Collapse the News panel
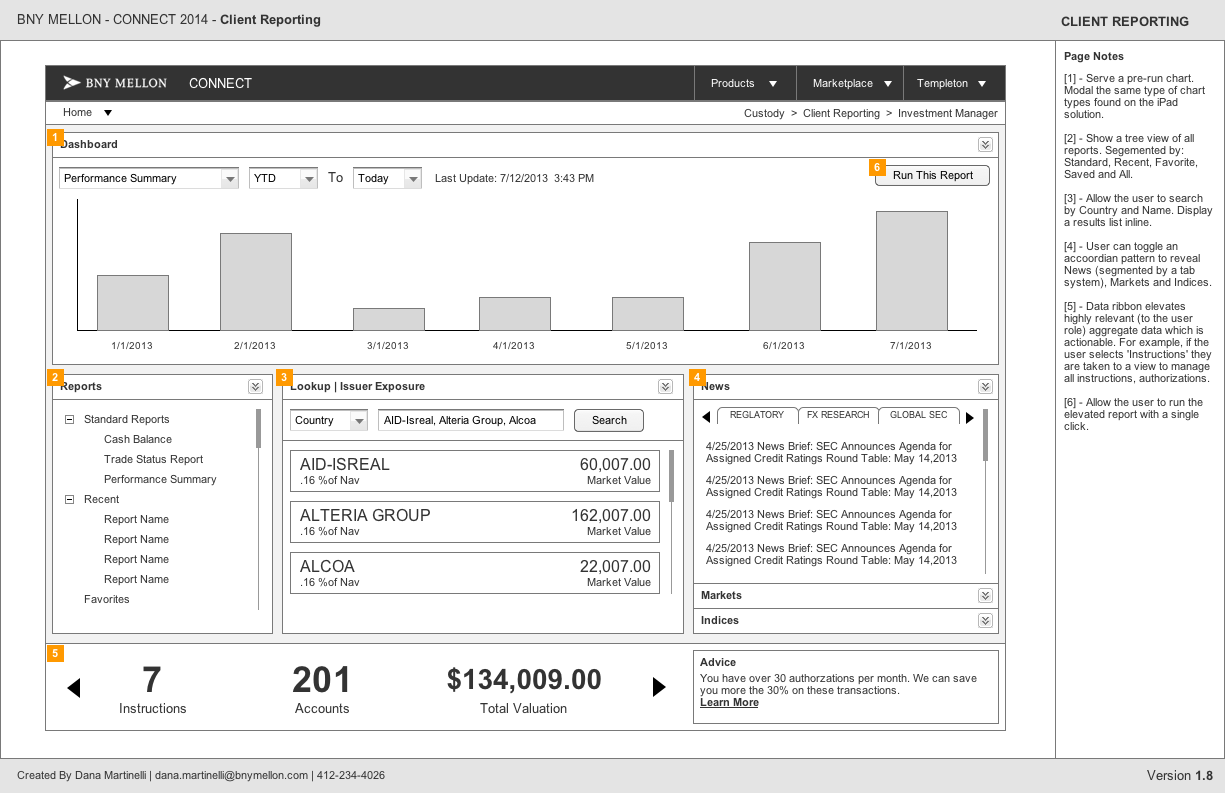Screen dimensions: 1225x793 985,387
